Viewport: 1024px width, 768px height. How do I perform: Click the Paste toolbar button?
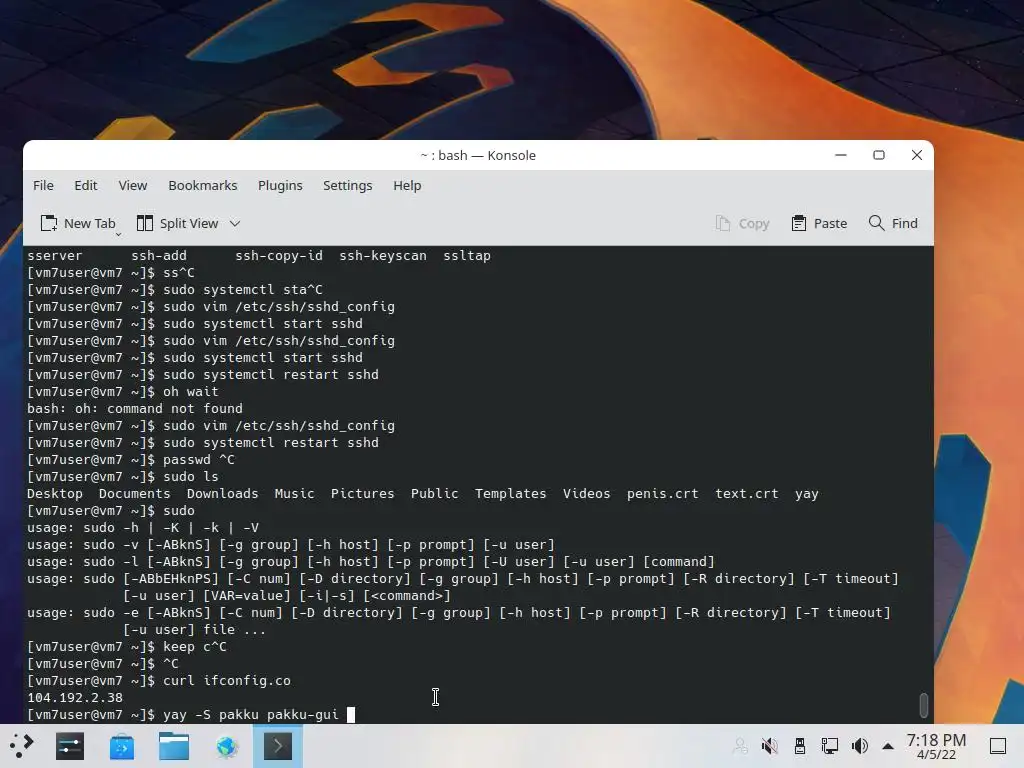819,223
